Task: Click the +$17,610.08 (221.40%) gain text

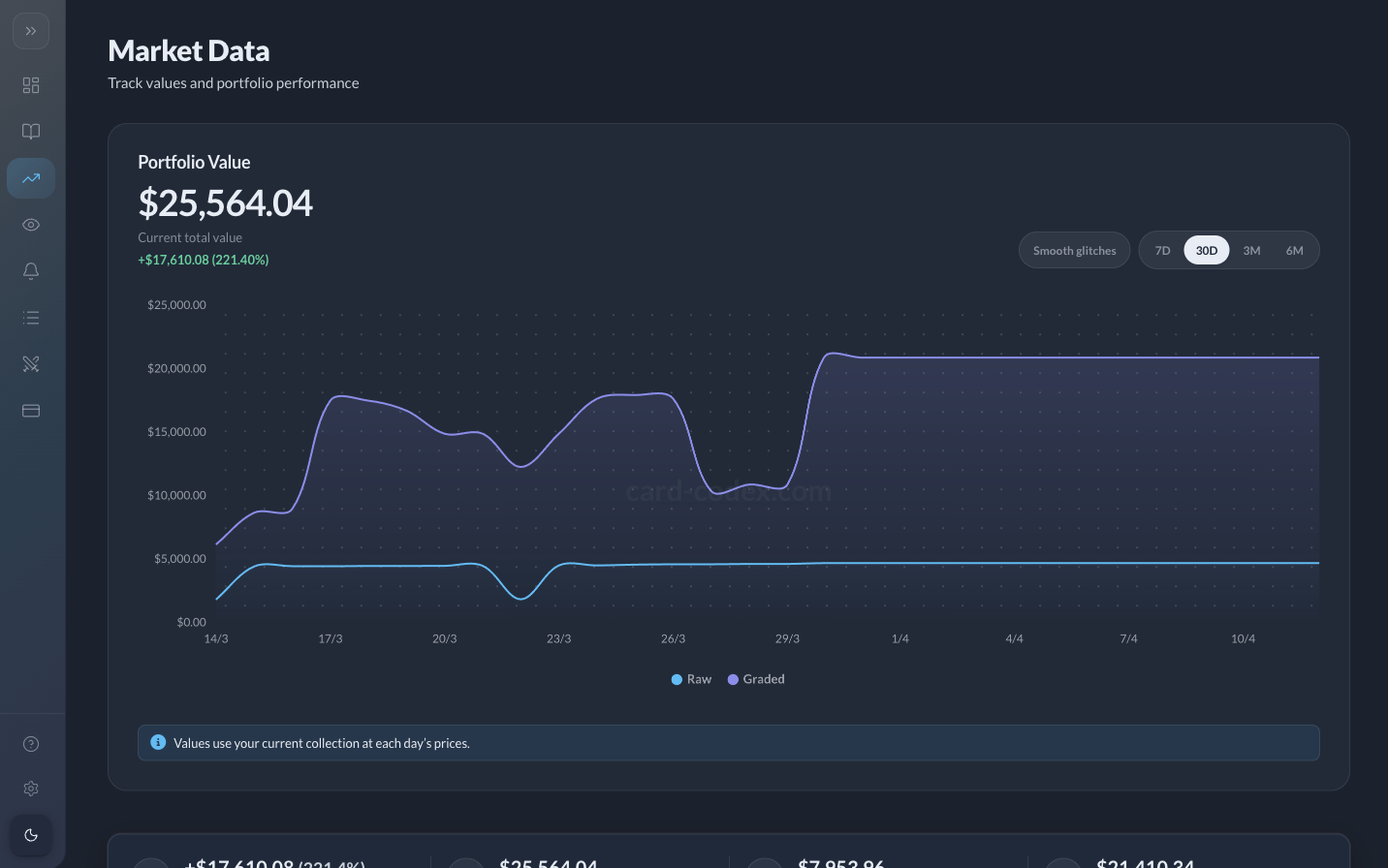Action: [x=204, y=260]
